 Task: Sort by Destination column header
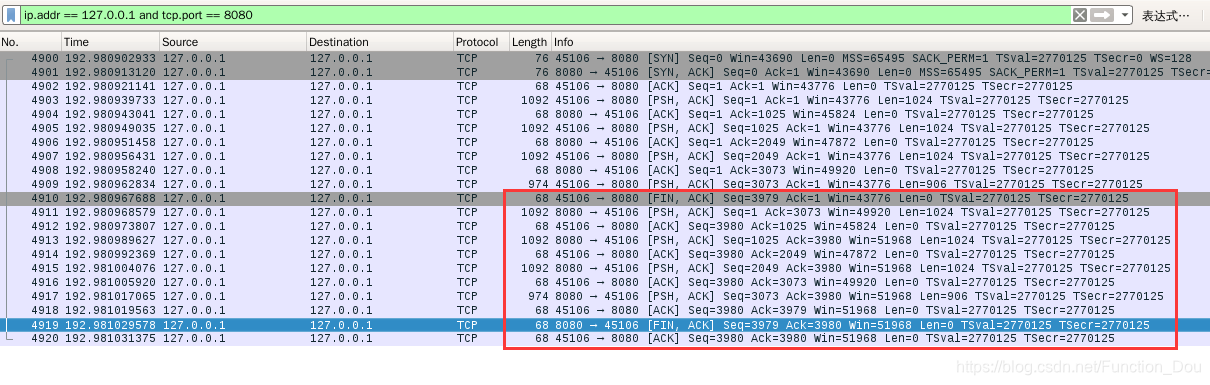(379, 42)
